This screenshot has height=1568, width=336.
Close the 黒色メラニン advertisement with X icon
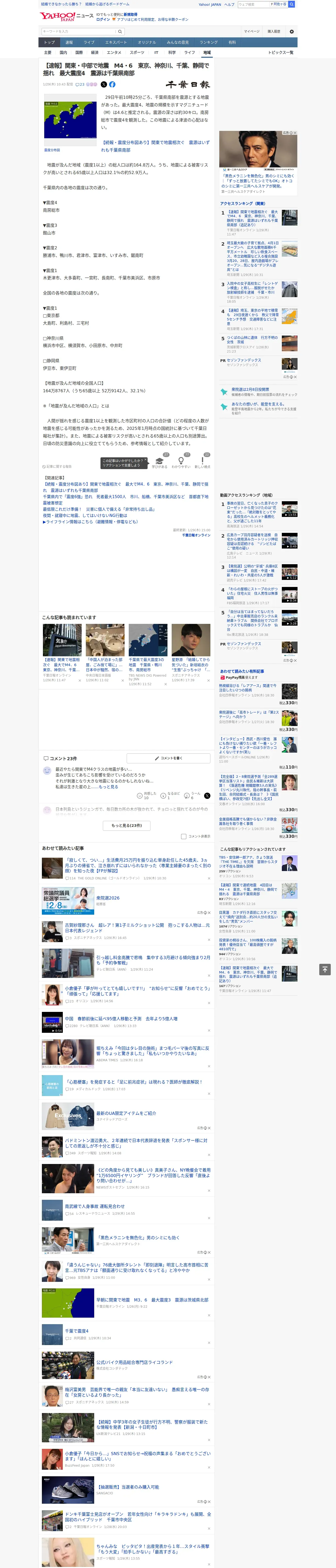295,133
